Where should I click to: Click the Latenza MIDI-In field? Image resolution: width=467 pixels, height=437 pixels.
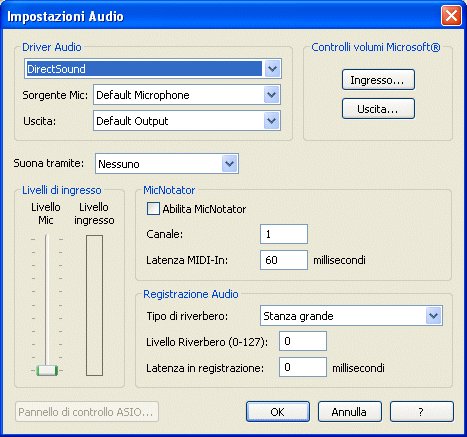[284, 260]
